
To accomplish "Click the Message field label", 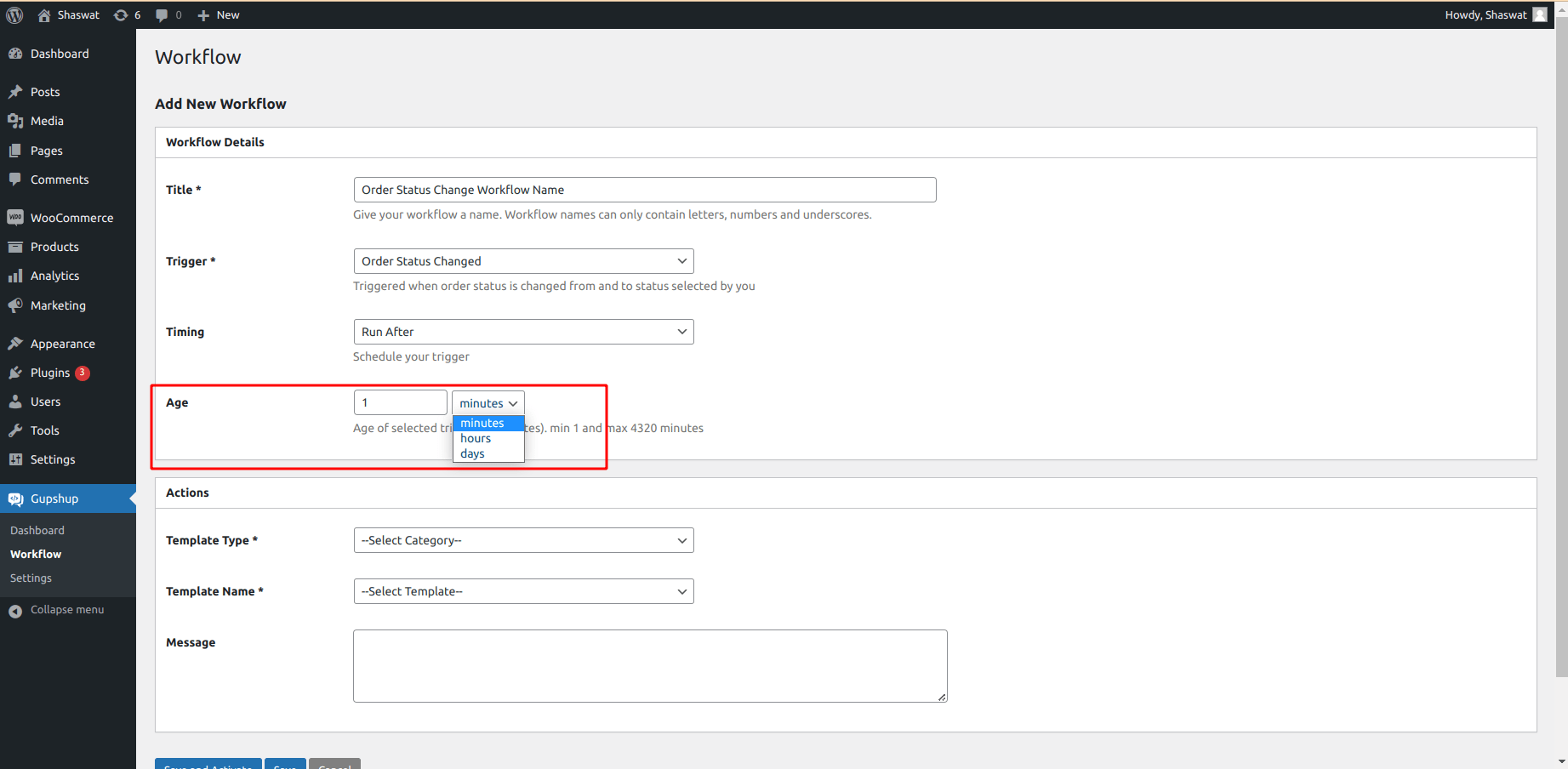I will (x=191, y=642).
